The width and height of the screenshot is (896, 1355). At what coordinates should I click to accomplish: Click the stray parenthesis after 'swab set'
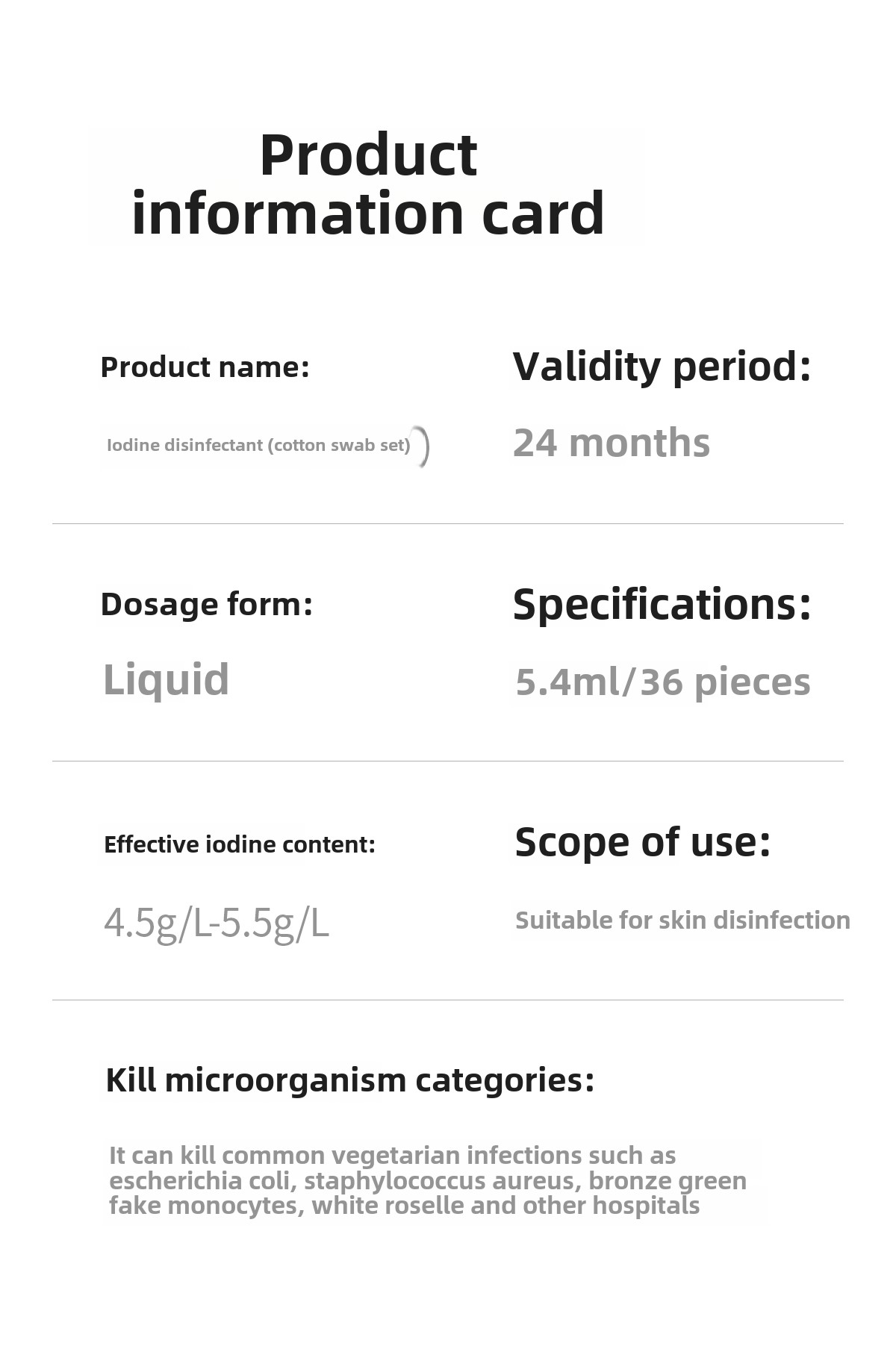[423, 446]
